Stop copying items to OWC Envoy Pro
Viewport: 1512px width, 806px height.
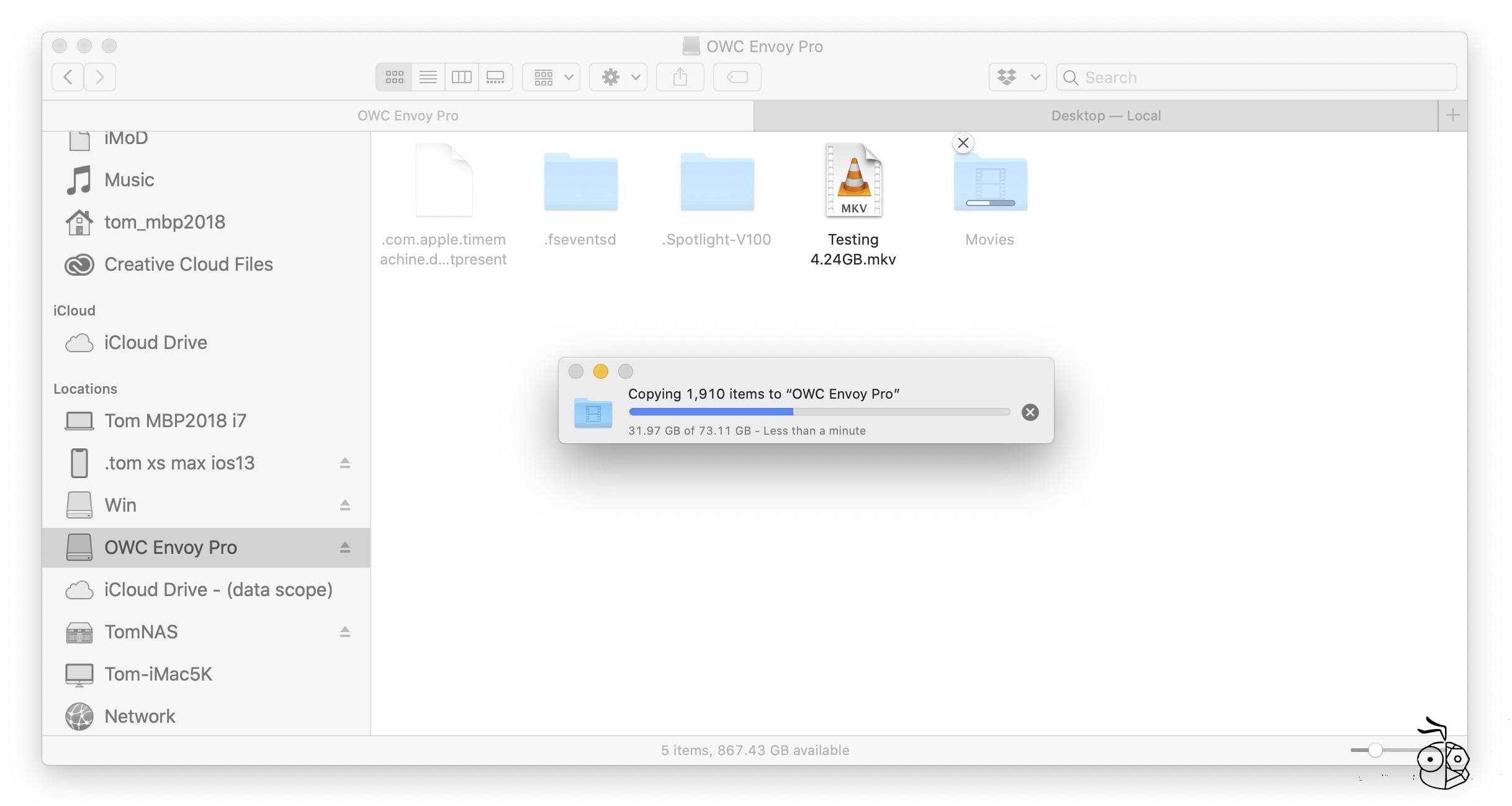tap(1030, 412)
